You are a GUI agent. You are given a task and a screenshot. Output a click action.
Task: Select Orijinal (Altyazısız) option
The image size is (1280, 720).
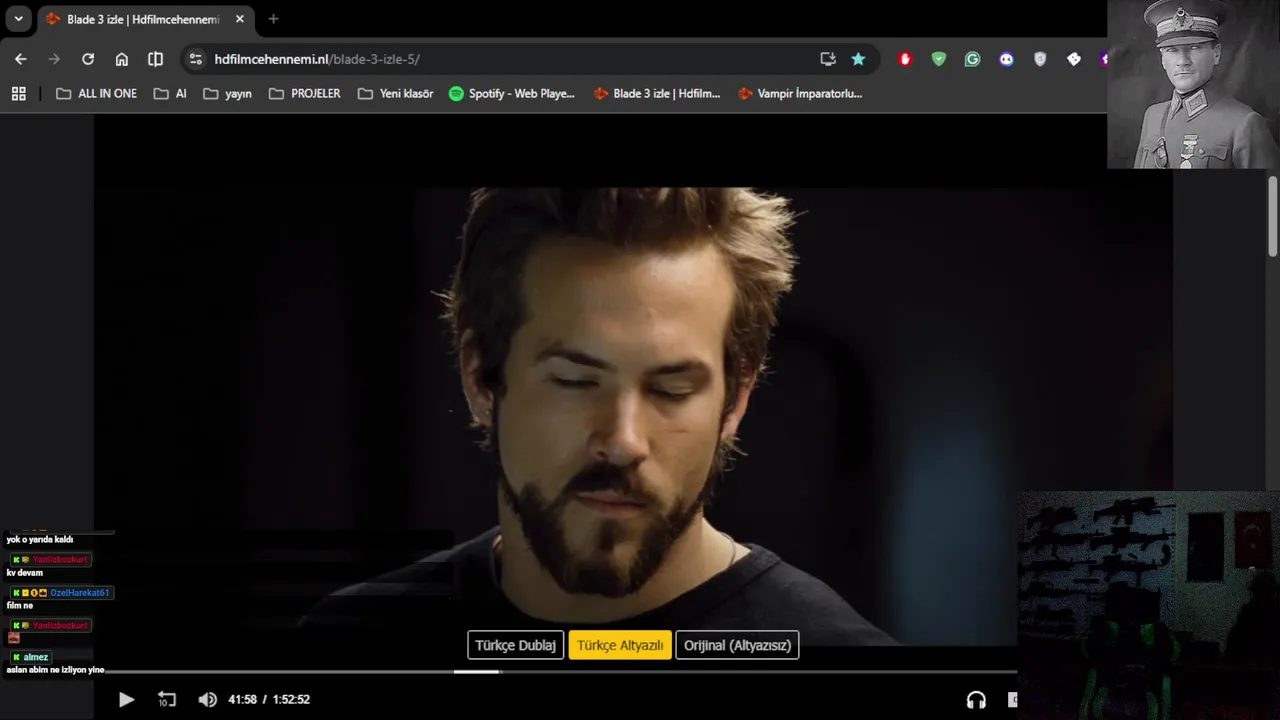coord(737,645)
